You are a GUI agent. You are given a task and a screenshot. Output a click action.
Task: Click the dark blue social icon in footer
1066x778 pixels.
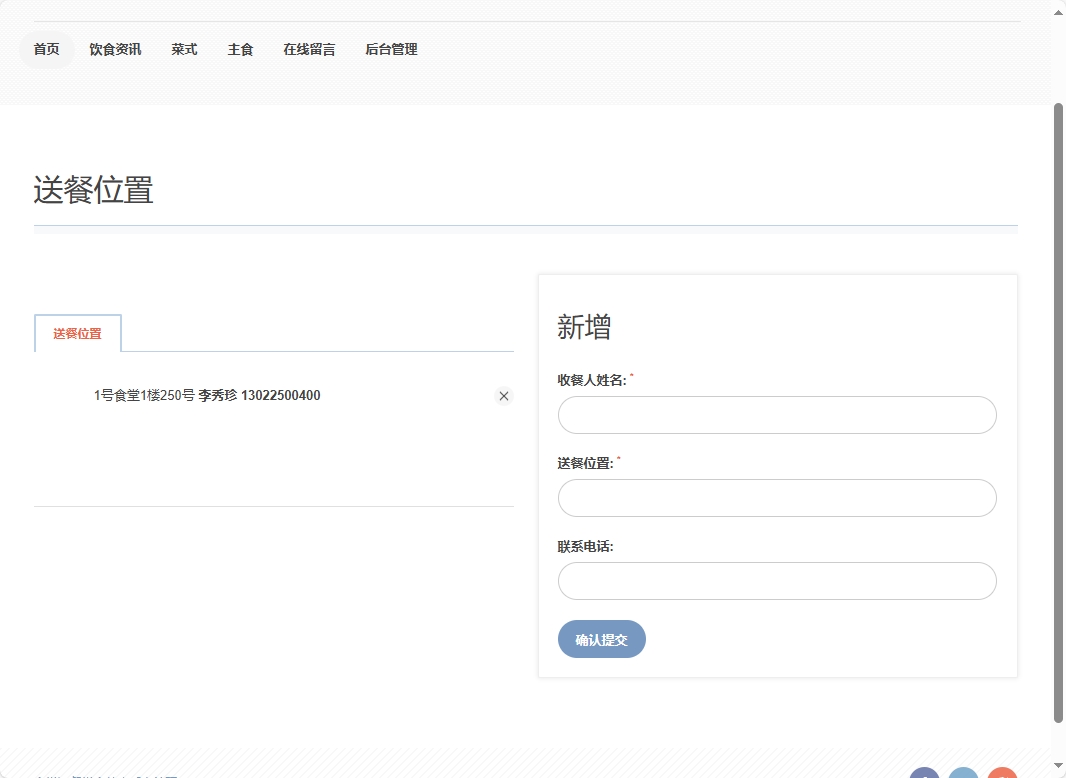point(924,774)
